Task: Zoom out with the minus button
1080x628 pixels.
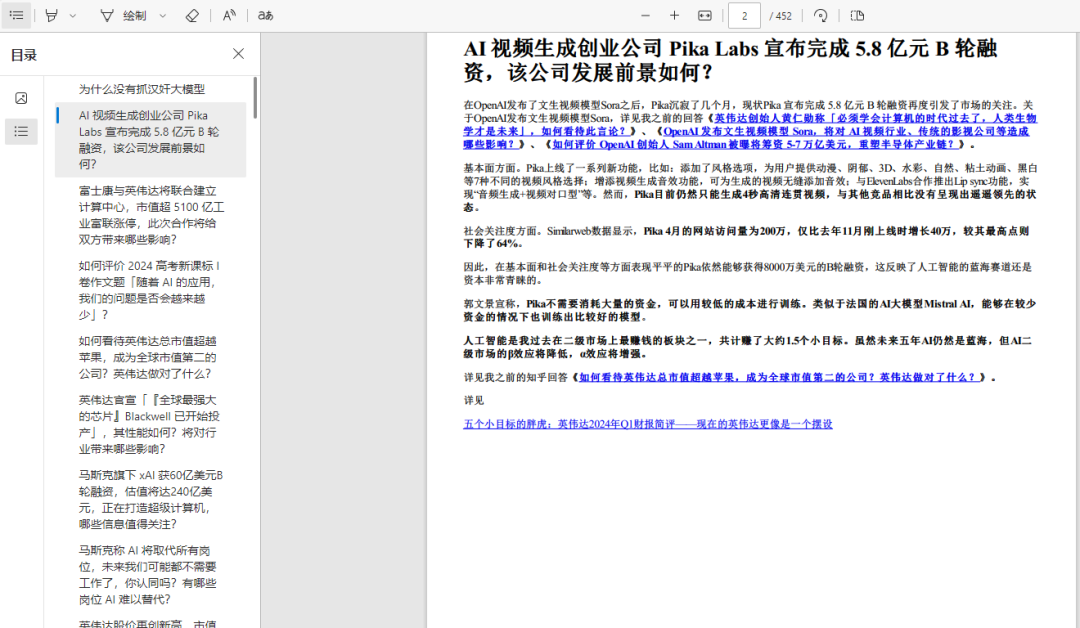Action: pyautogui.click(x=645, y=15)
